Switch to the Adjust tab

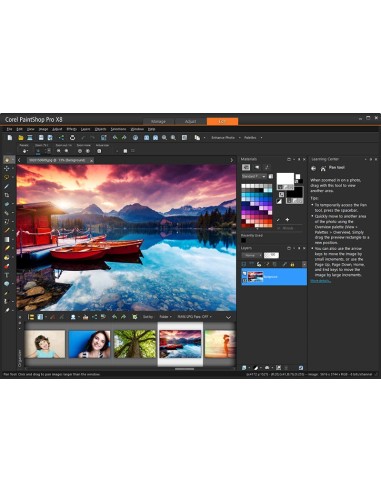click(x=190, y=121)
